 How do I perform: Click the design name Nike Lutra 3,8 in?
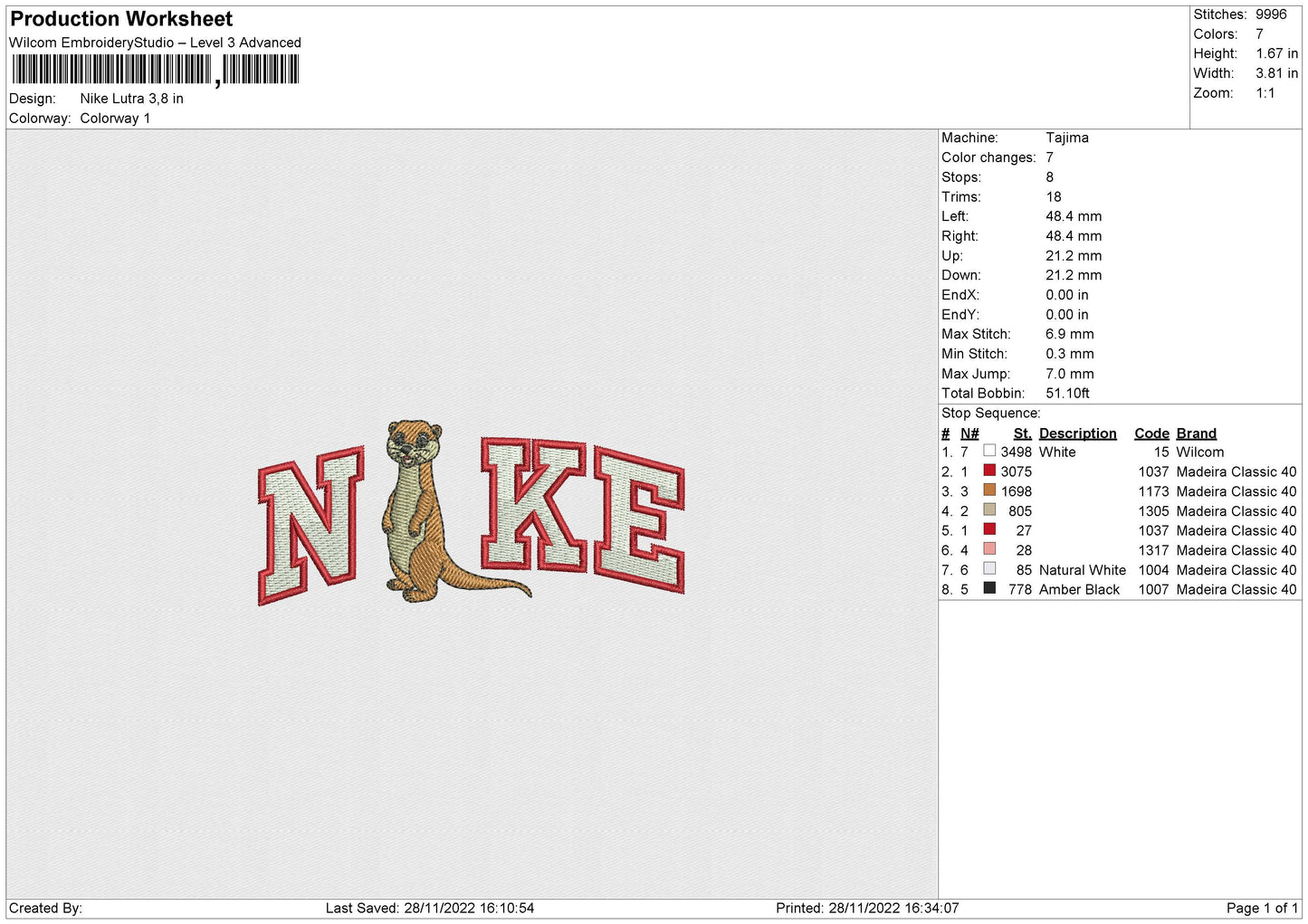131,99
